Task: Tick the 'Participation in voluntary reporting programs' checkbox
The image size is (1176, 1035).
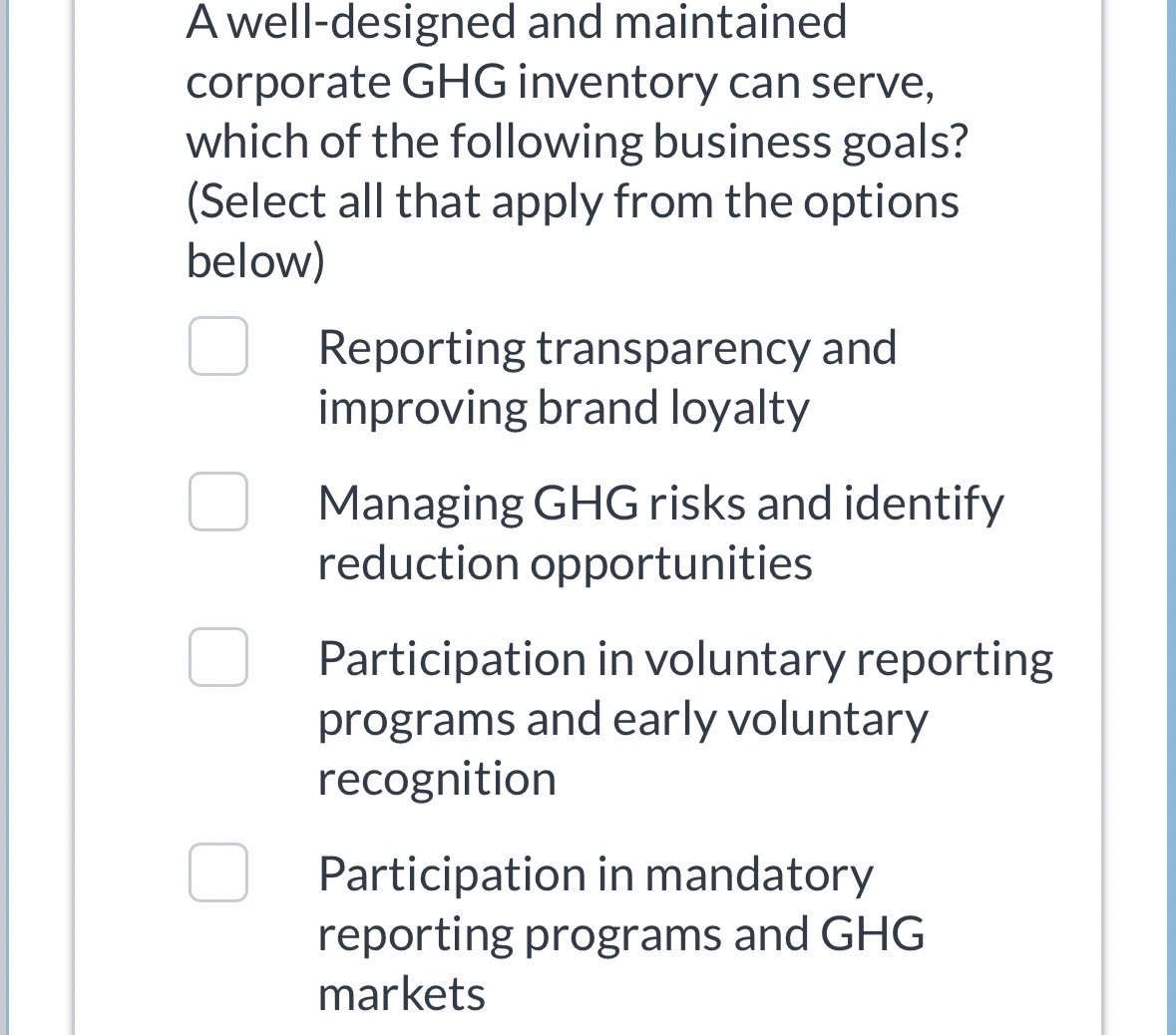Action: click(x=218, y=657)
